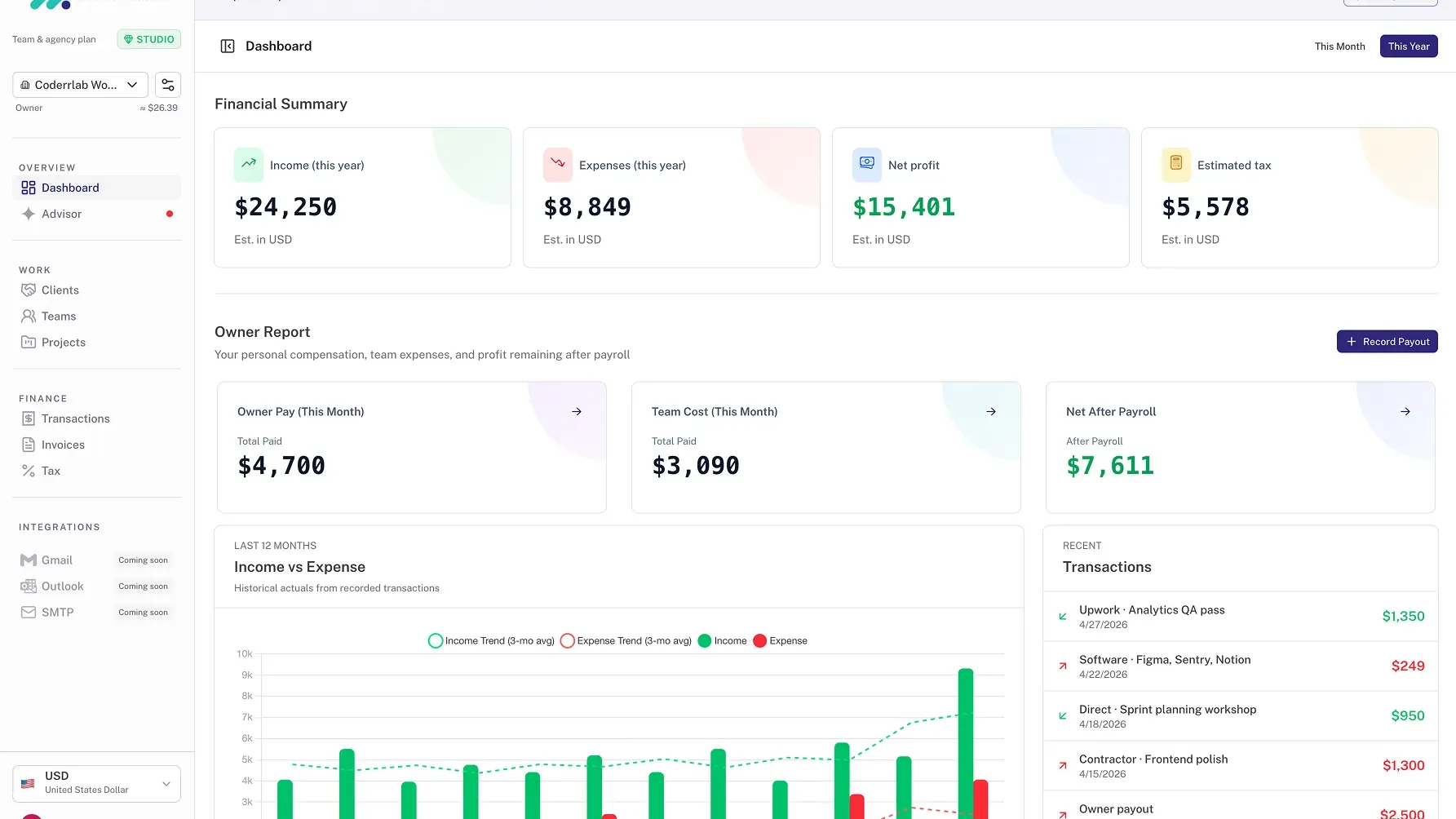Screen dimensions: 1456x819
Task: Click the green Income legend swatch
Action: point(704,640)
